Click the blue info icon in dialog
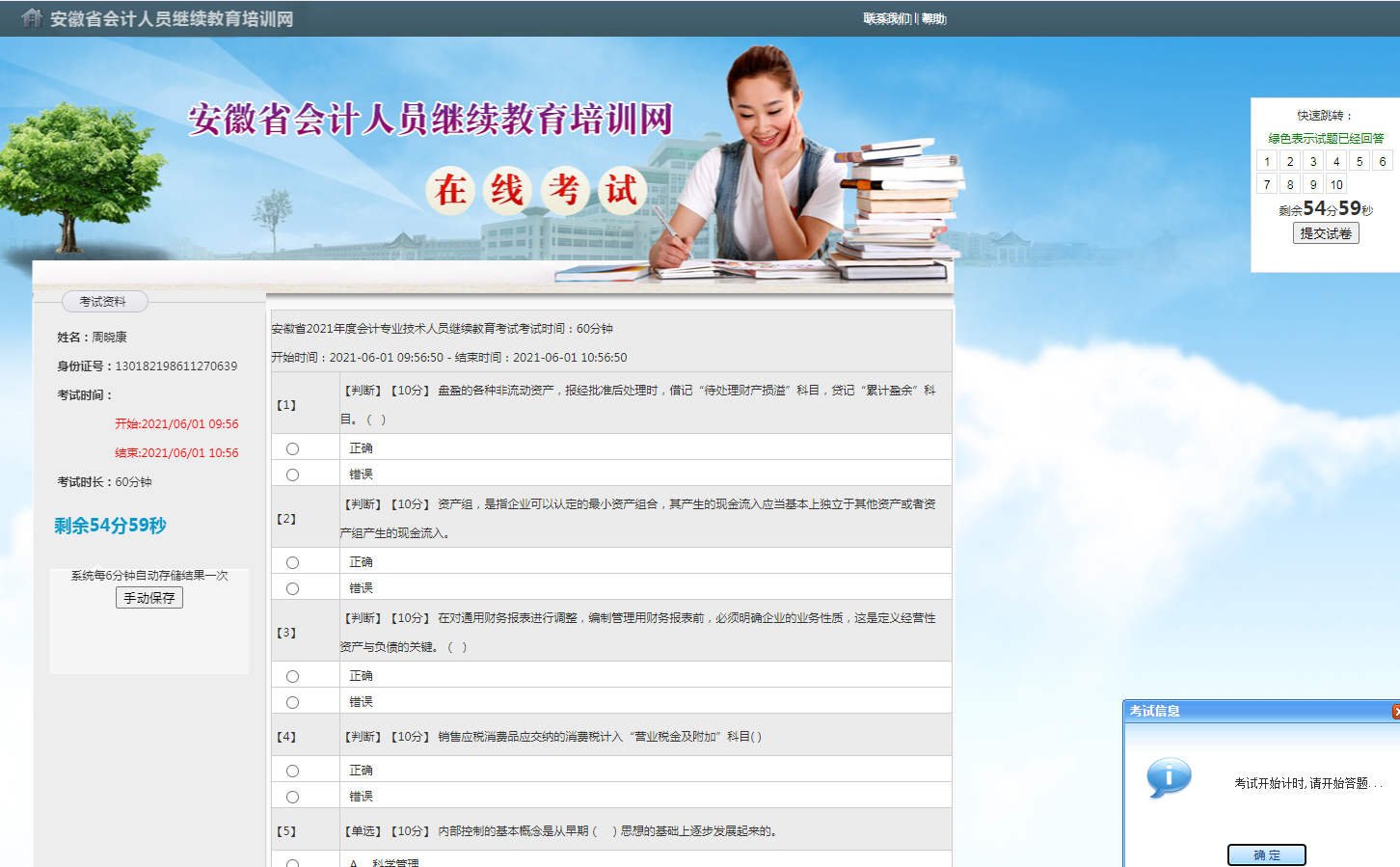1400x867 pixels. pos(1169,777)
